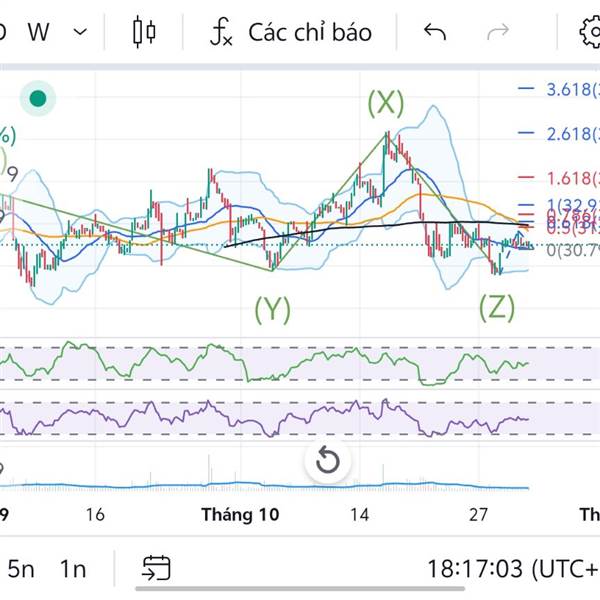Click the green market status dot

coord(37,99)
